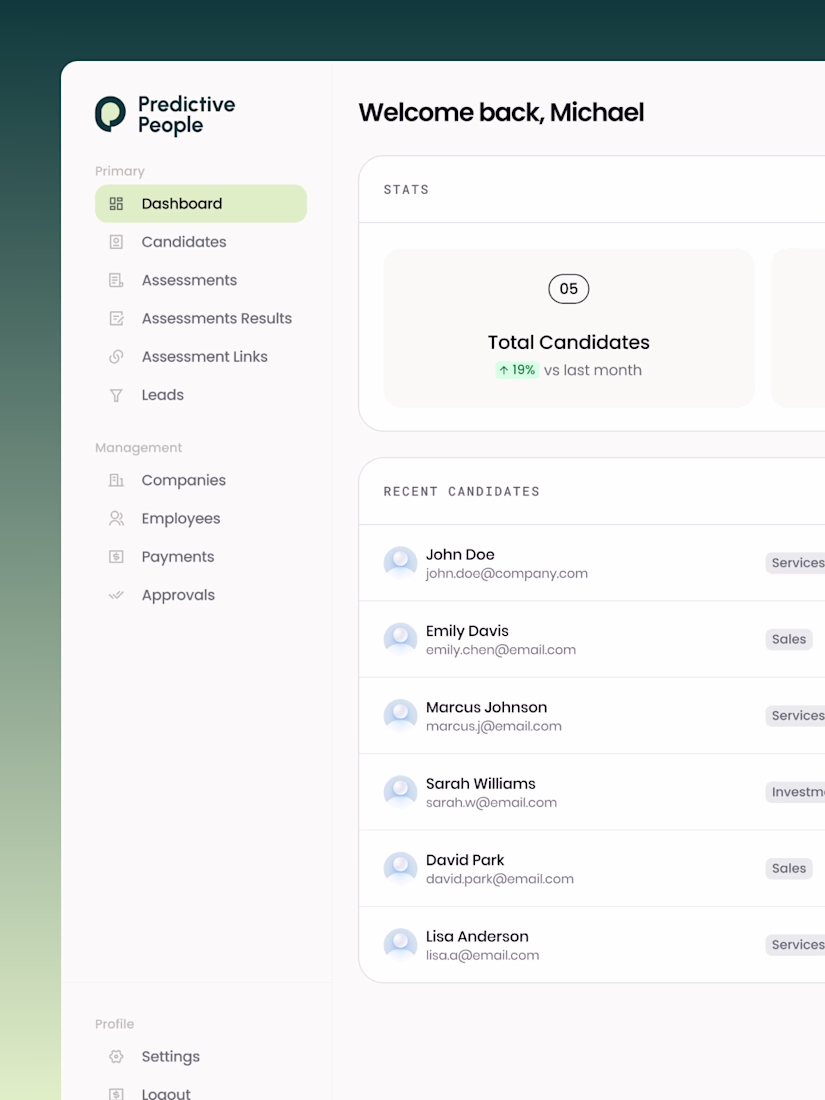Click Marcus Johnson's avatar icon
This screenshot has width=825, height=1100.
tap(401, 716)
